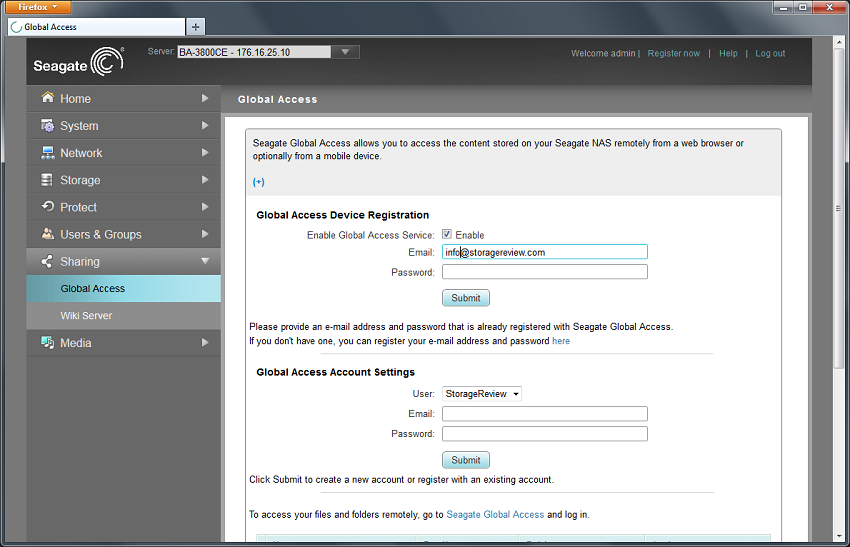Click the Sharing nodes icon in sidebar
Screen dimensions: 850x547
tap(47, 261)
